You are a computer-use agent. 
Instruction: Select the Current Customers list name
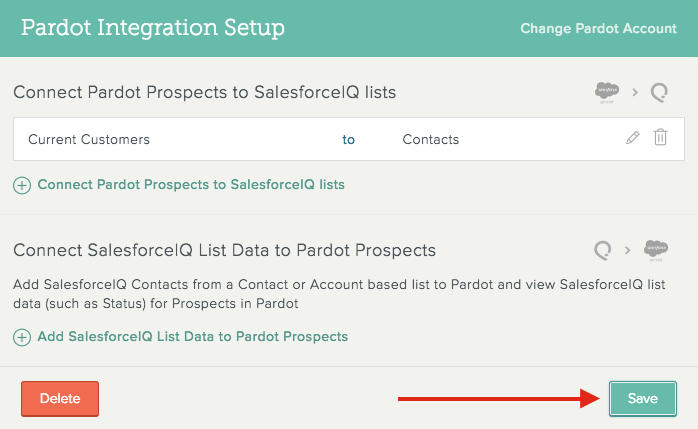pos(89,139)
